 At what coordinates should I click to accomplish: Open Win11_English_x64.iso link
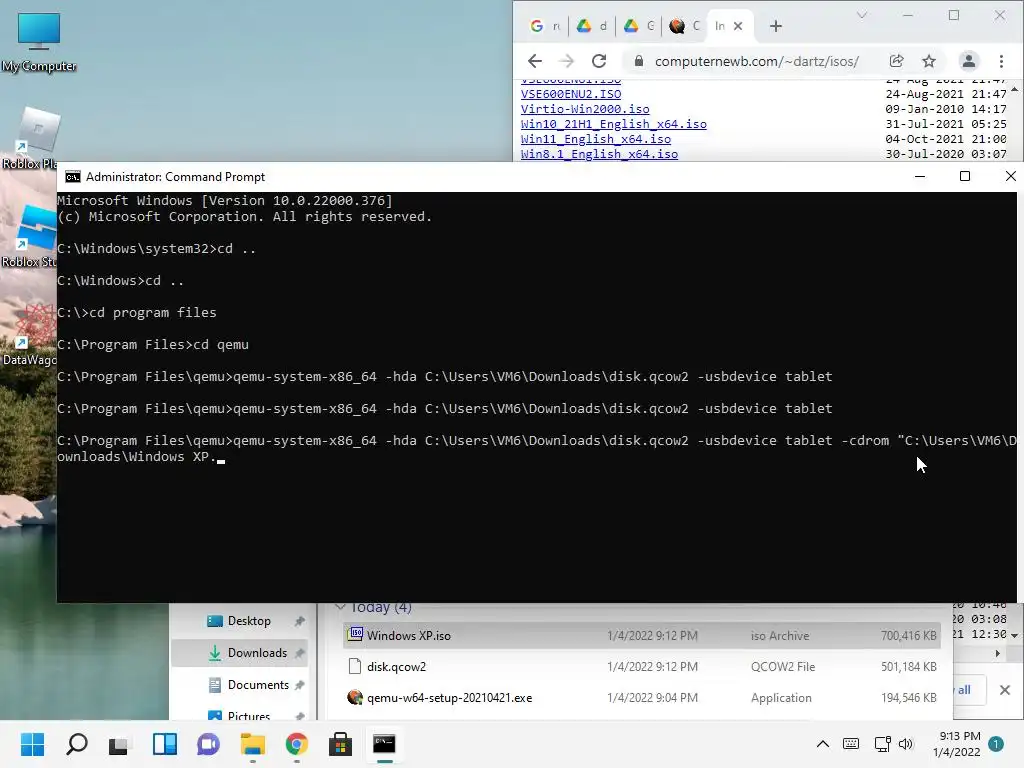tap(596, 139)
